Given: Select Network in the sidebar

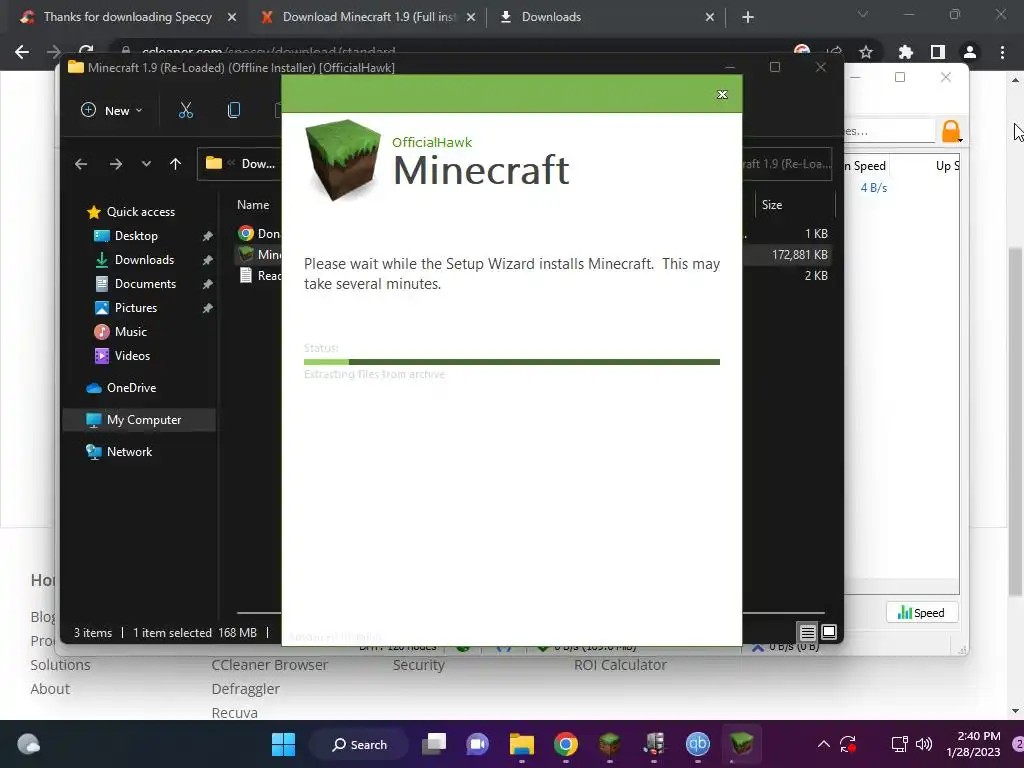Looking at the screenshot, I should click(x=129, y=452).
